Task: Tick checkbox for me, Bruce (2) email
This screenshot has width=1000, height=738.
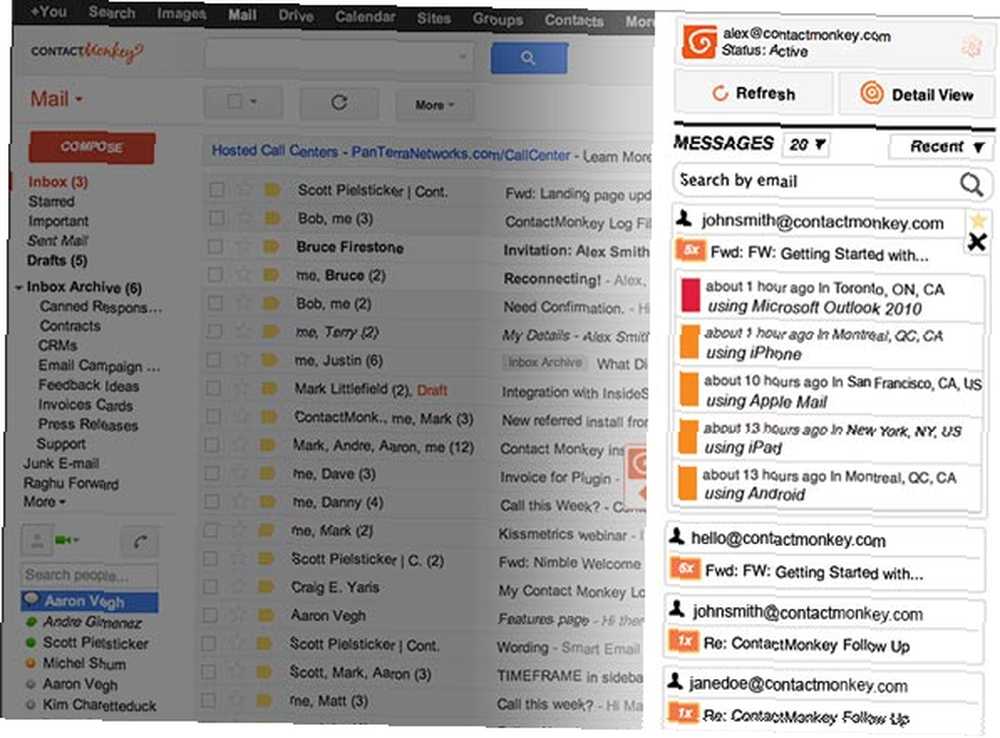Action: tap(216, 275)
